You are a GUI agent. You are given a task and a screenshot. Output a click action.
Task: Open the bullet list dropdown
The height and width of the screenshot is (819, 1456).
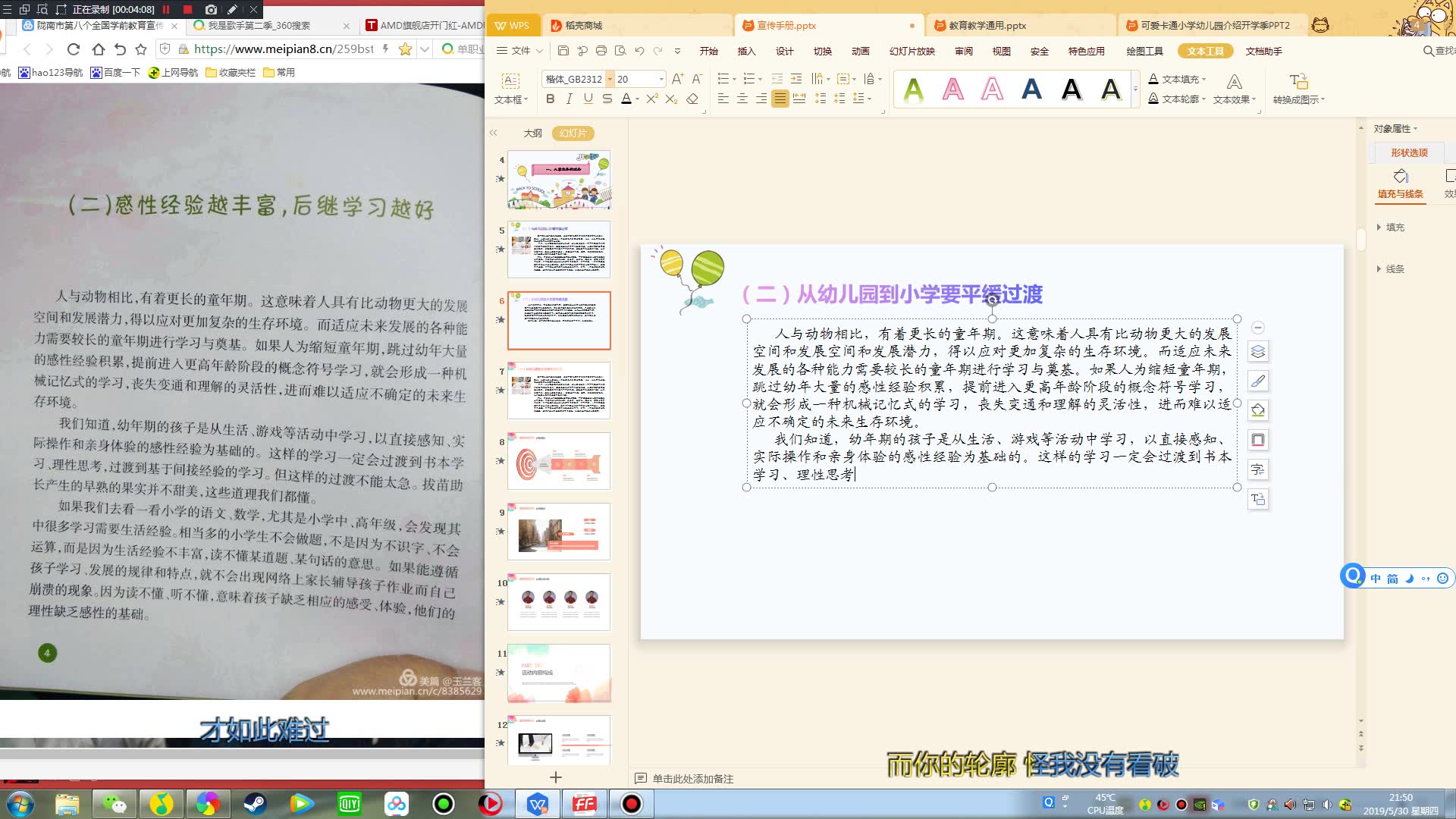[734, 80]
